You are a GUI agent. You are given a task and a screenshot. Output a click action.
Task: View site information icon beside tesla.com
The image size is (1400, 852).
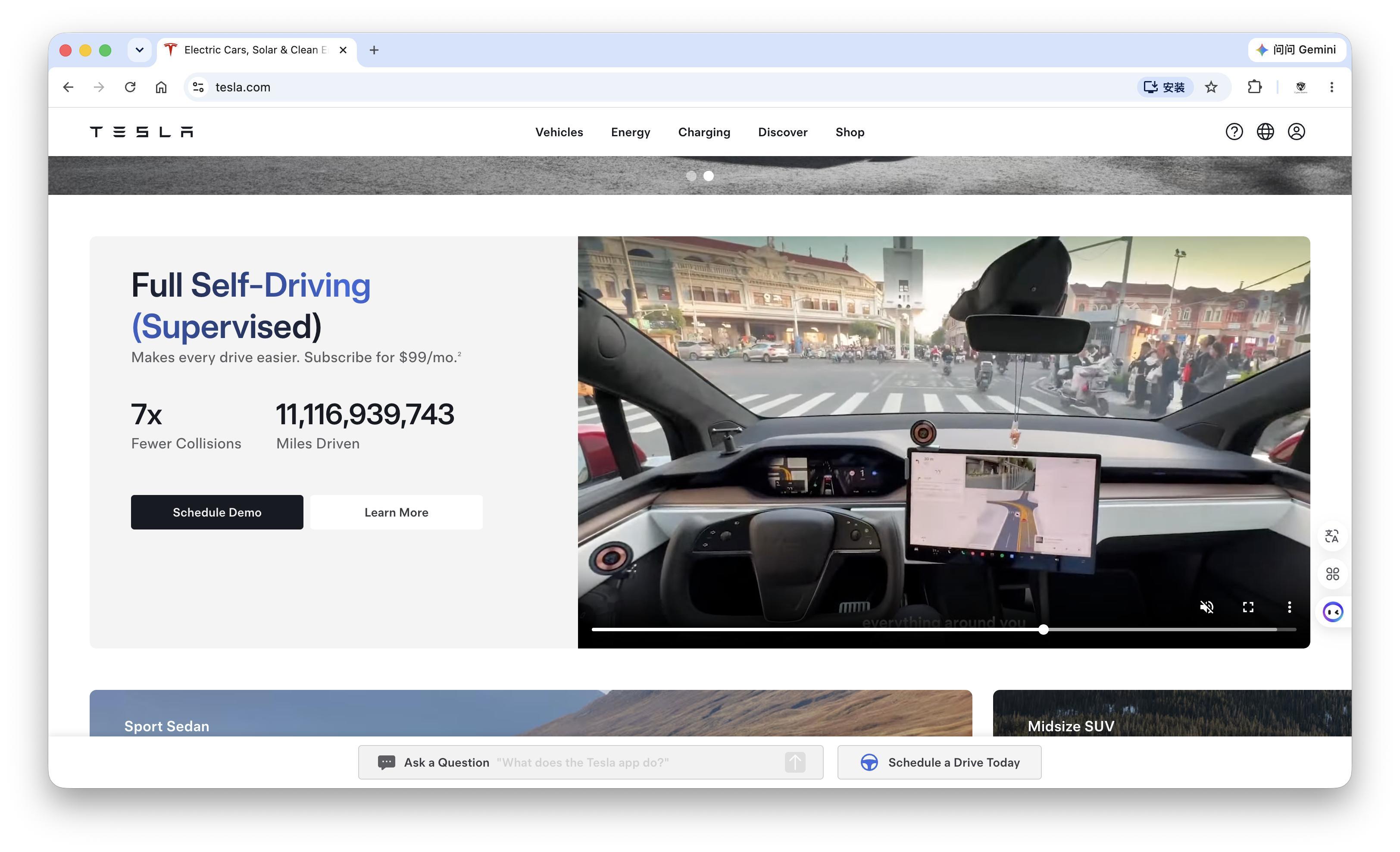198,87
